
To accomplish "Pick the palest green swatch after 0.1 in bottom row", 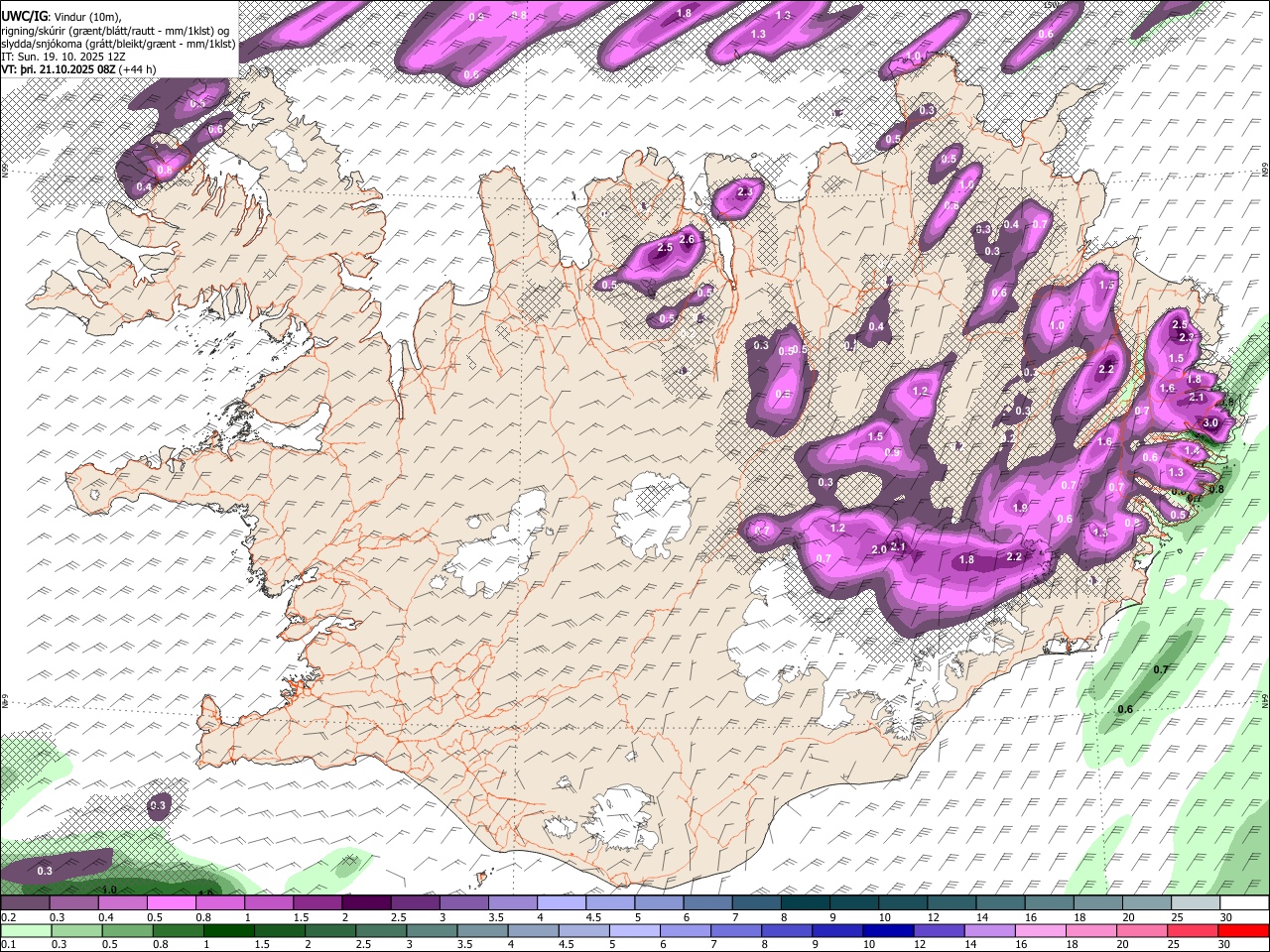I will pyautogui.click(x=25, y=931).
